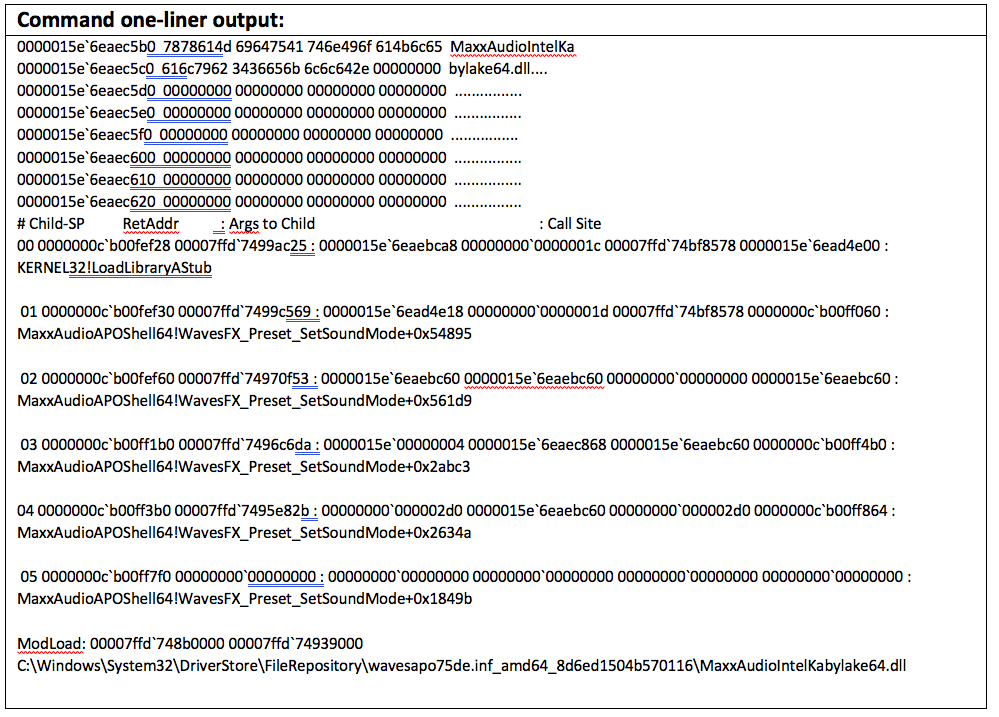999x717 pixels.
Task: Click frame 01 Child-SP 0000000c`b00fef30
Action: pyautogui.click(x=108, y=312)
